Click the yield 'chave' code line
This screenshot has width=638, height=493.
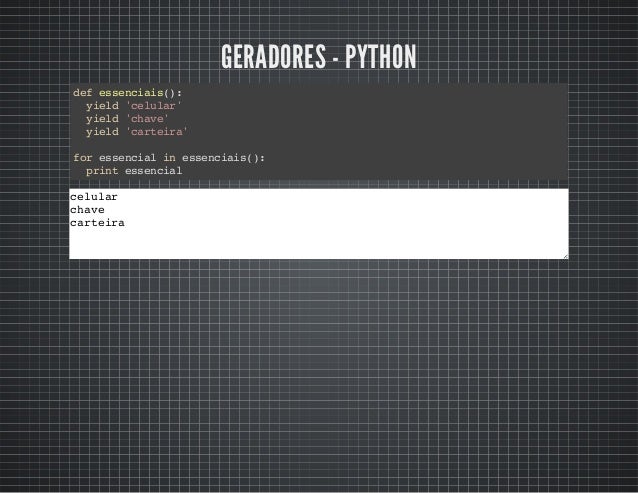click(x=127, y=119)
